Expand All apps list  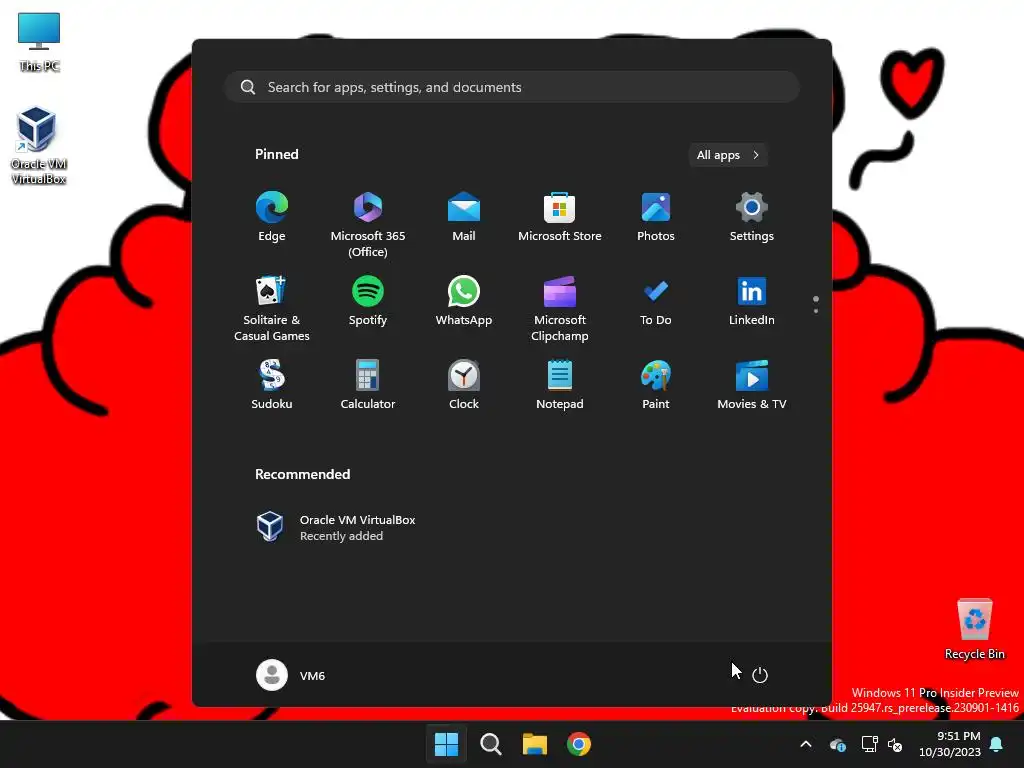728,155
